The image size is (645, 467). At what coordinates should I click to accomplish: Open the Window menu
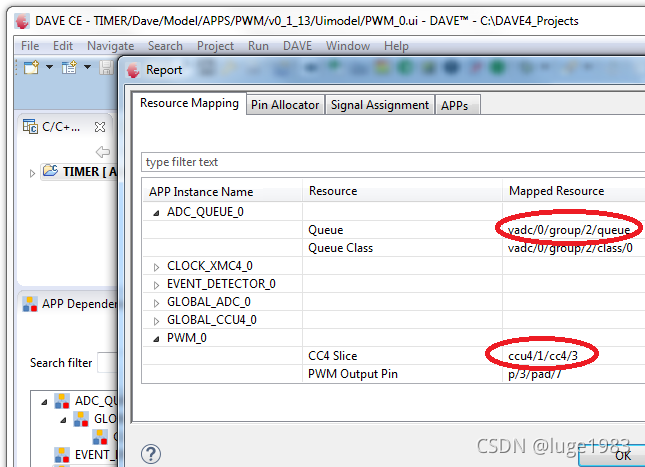[348, 46]
